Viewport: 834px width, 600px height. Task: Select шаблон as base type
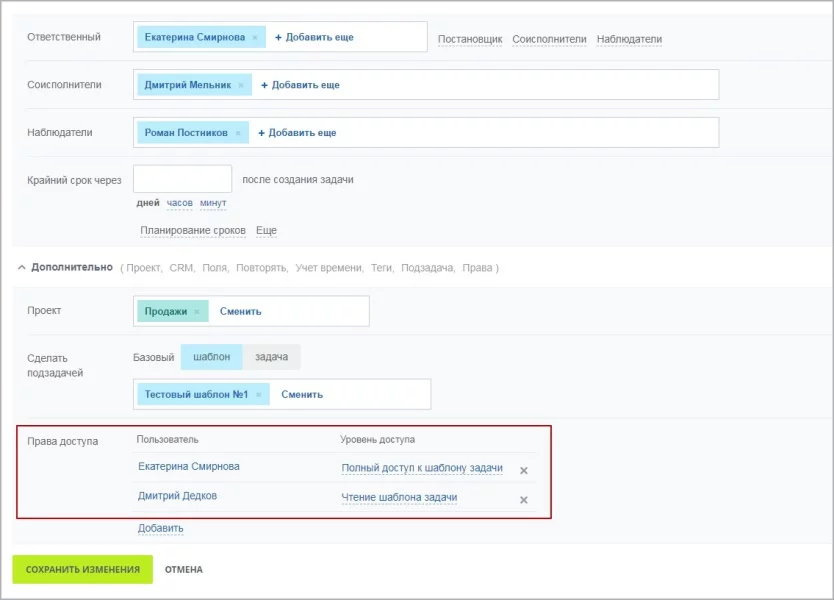coord(212,357)
